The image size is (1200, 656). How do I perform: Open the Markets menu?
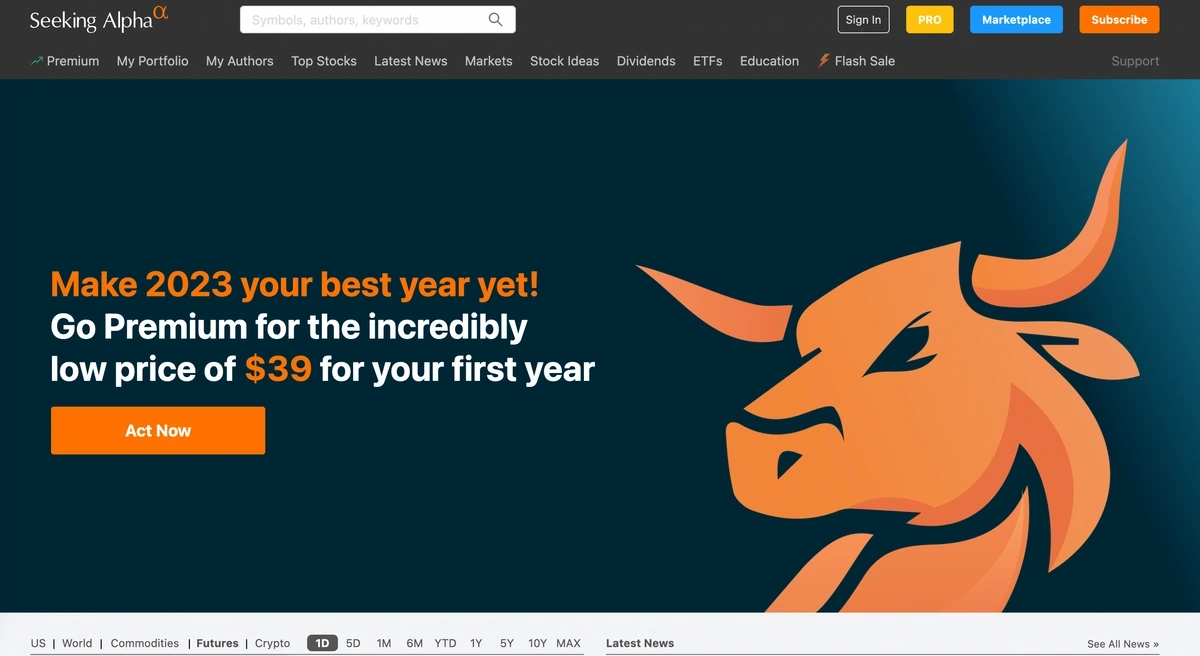click(x=489, y=61)
